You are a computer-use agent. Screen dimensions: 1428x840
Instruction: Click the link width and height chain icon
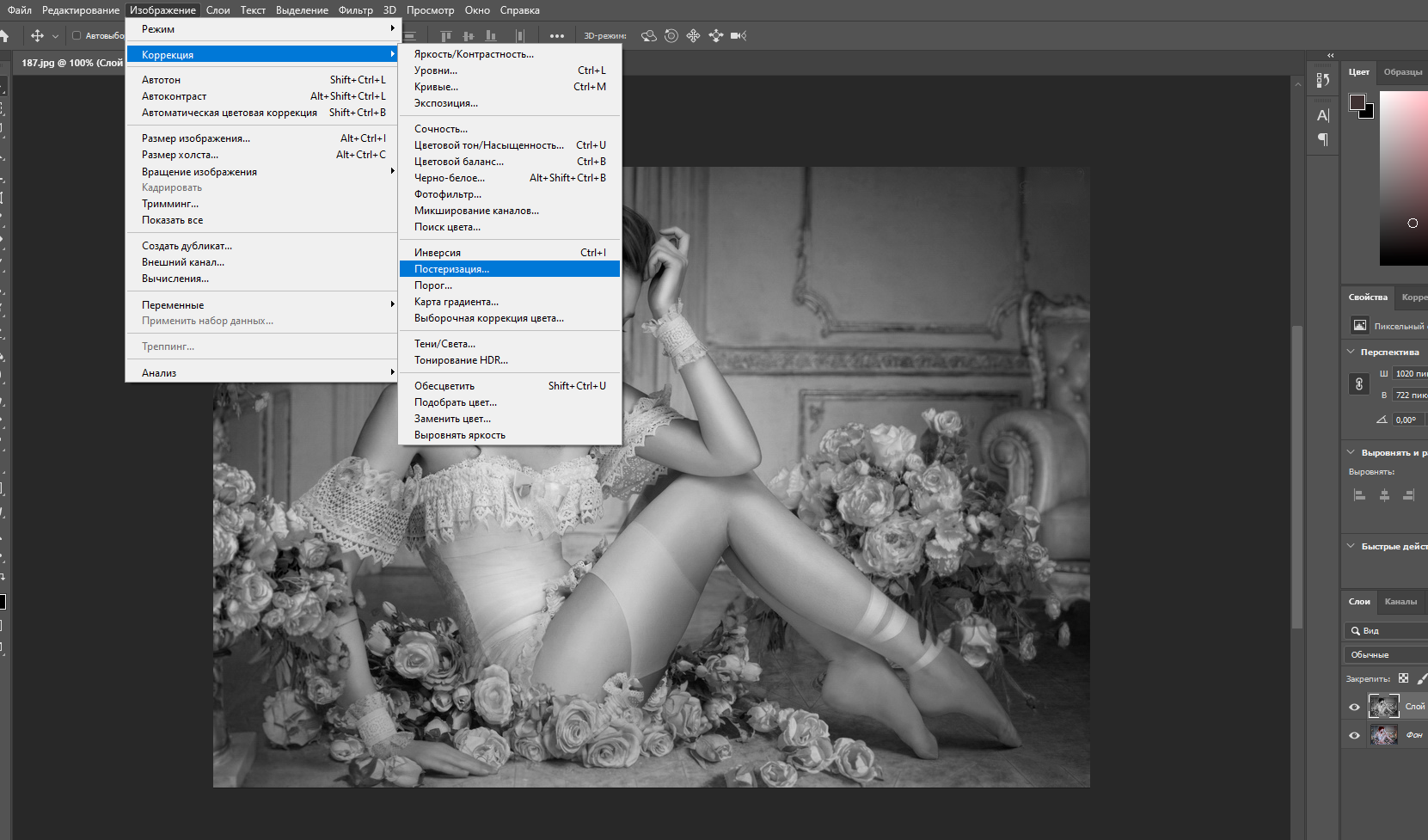point(1358,384)
